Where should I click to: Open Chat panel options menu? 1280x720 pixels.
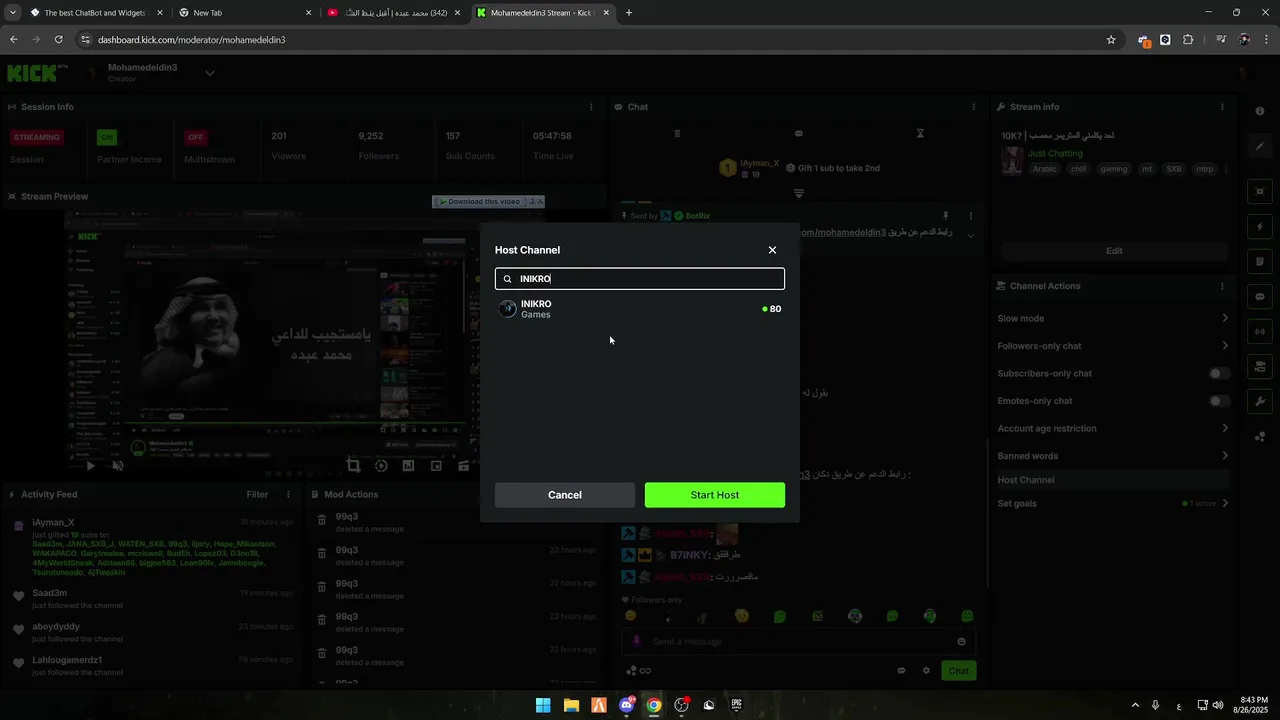[x=974, y=107]
